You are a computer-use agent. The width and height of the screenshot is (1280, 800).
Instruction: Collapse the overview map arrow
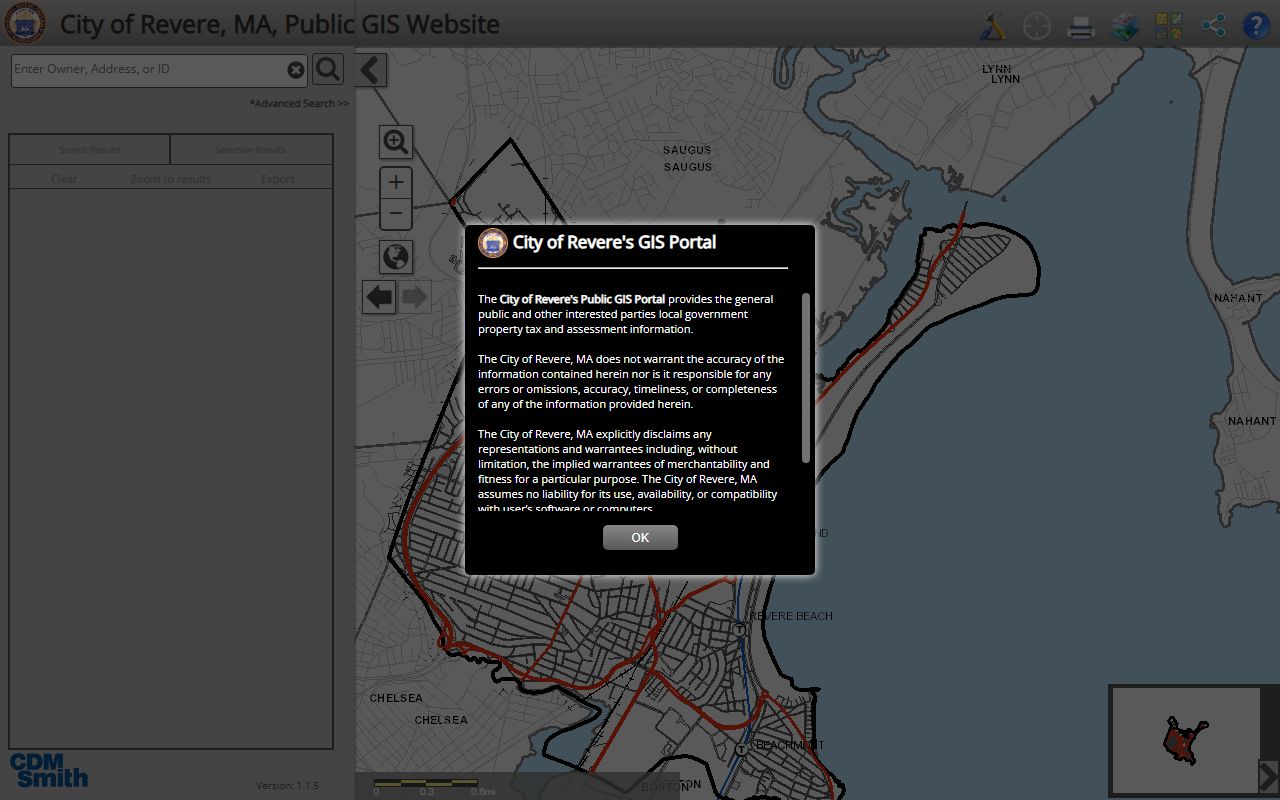(1268, 775)
